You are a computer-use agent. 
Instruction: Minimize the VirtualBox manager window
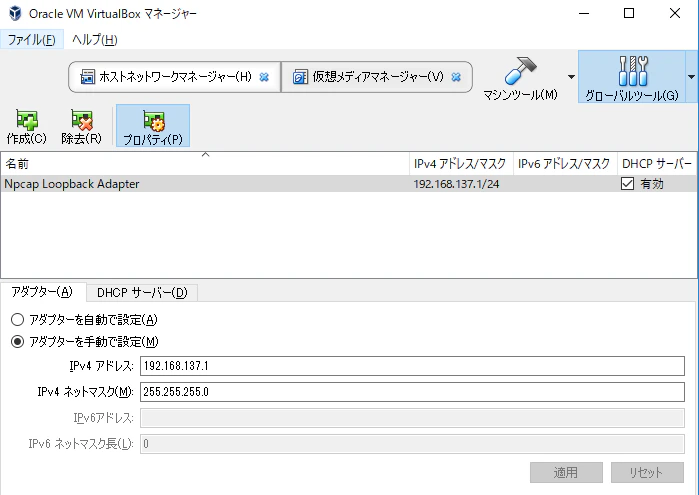pos(584,13)
